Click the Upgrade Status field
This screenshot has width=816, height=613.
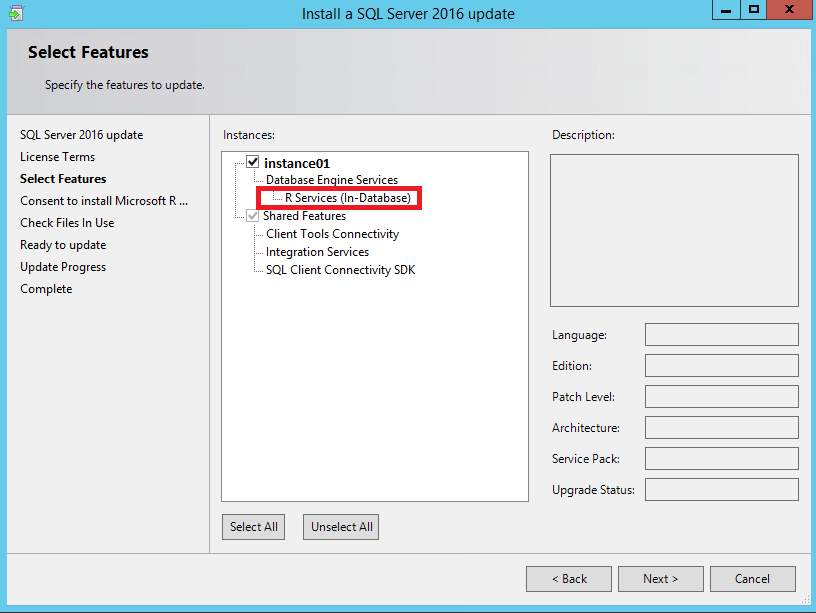pyautogui.click(x=722, y=490)
